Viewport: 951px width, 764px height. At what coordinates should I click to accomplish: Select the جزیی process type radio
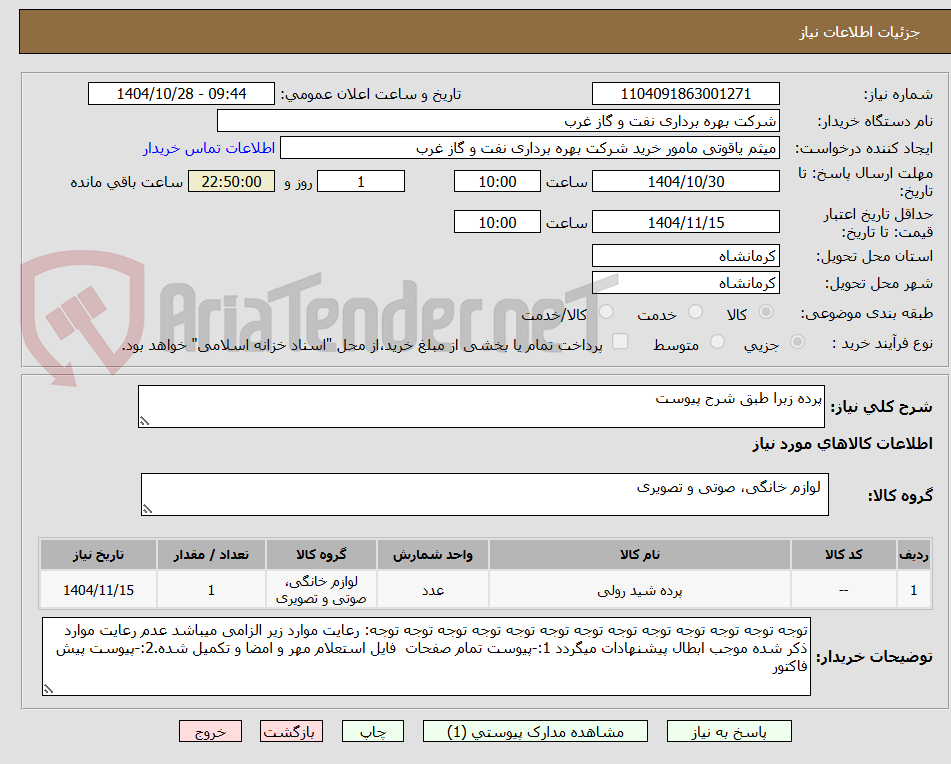(x=797, y=341)
